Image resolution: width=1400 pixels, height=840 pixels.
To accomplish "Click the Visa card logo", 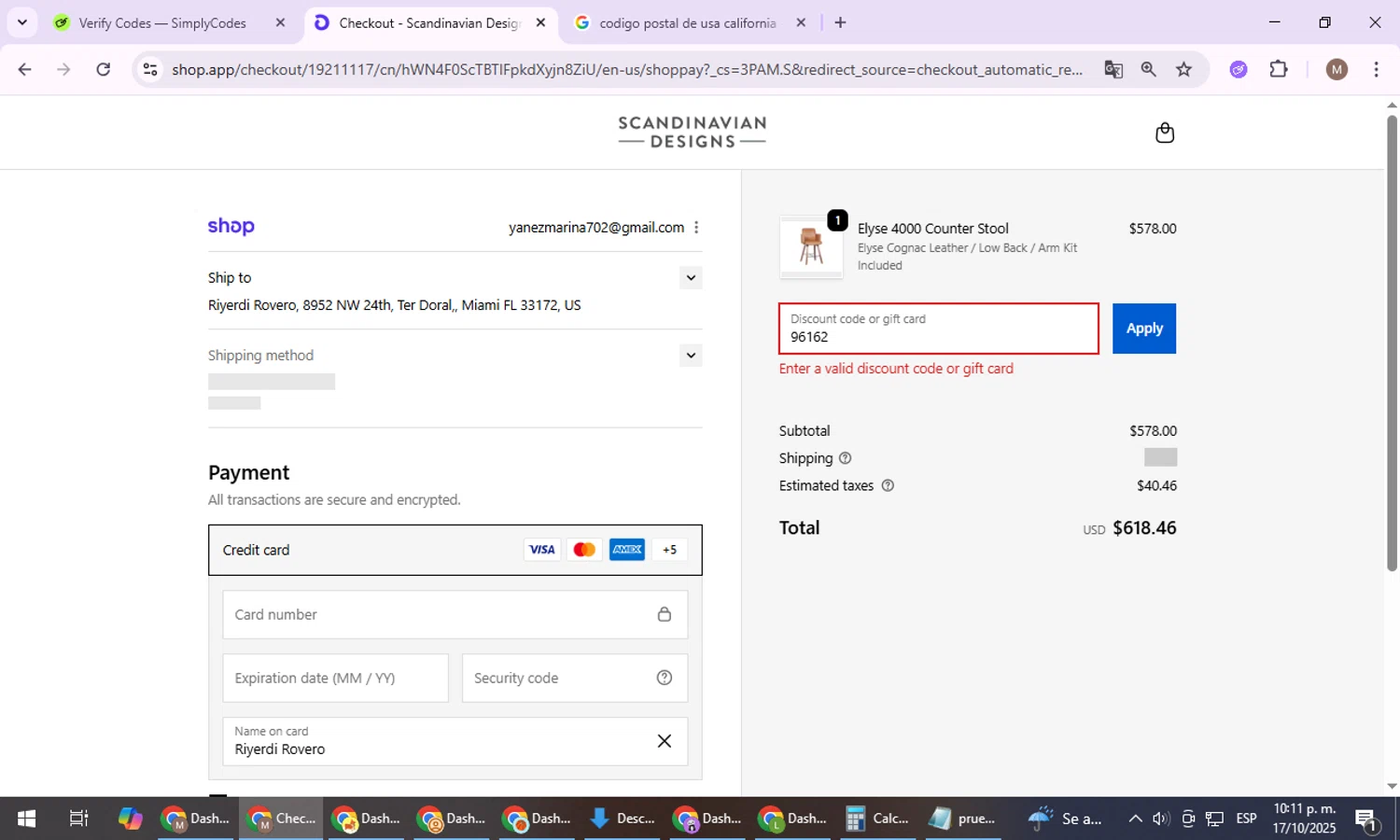I will pyautogui.click(x=541, y=550).
